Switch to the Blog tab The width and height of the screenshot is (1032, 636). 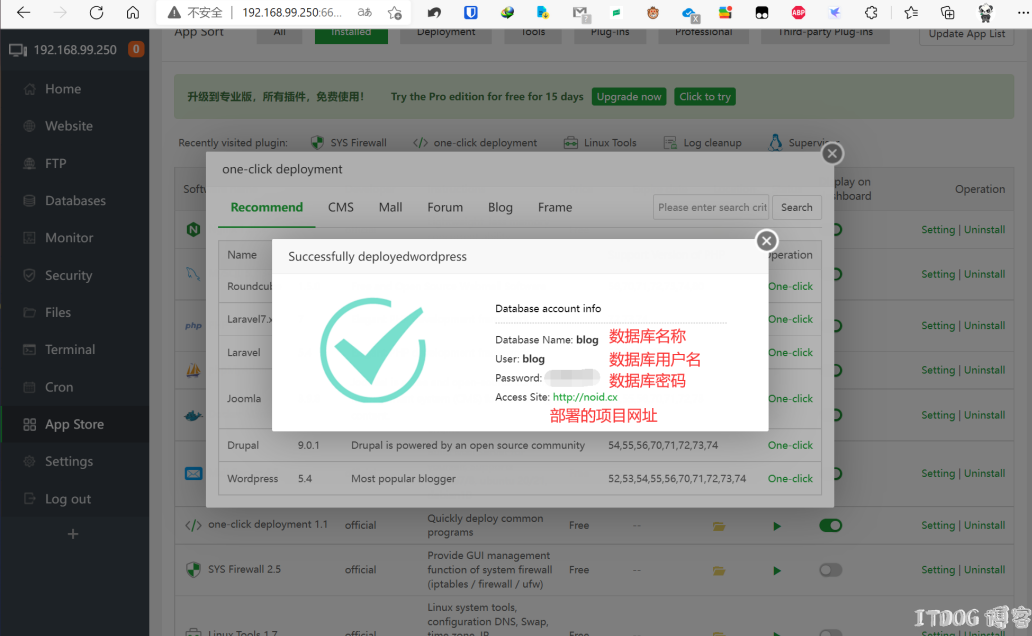tap(500, 207)
